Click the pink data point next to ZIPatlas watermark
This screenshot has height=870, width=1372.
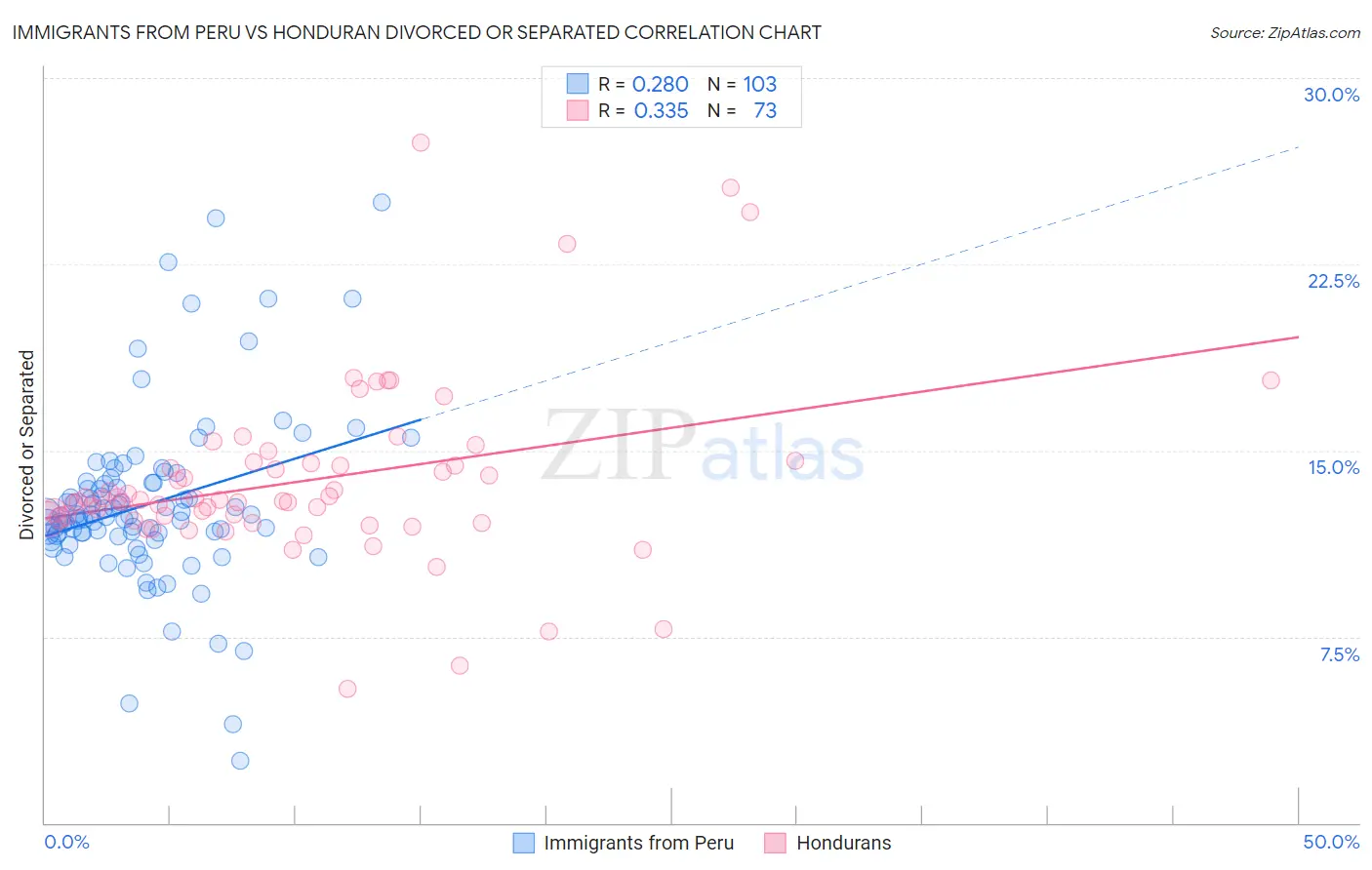point(794,461)
